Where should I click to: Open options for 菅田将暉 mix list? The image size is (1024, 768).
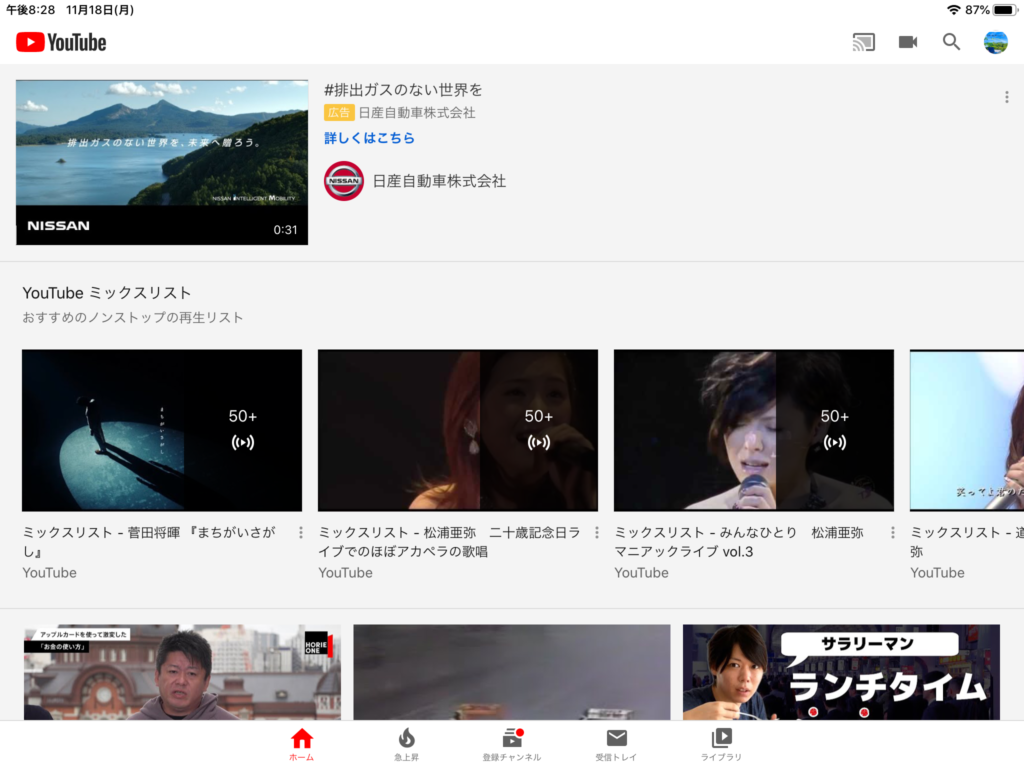point(300,533)
